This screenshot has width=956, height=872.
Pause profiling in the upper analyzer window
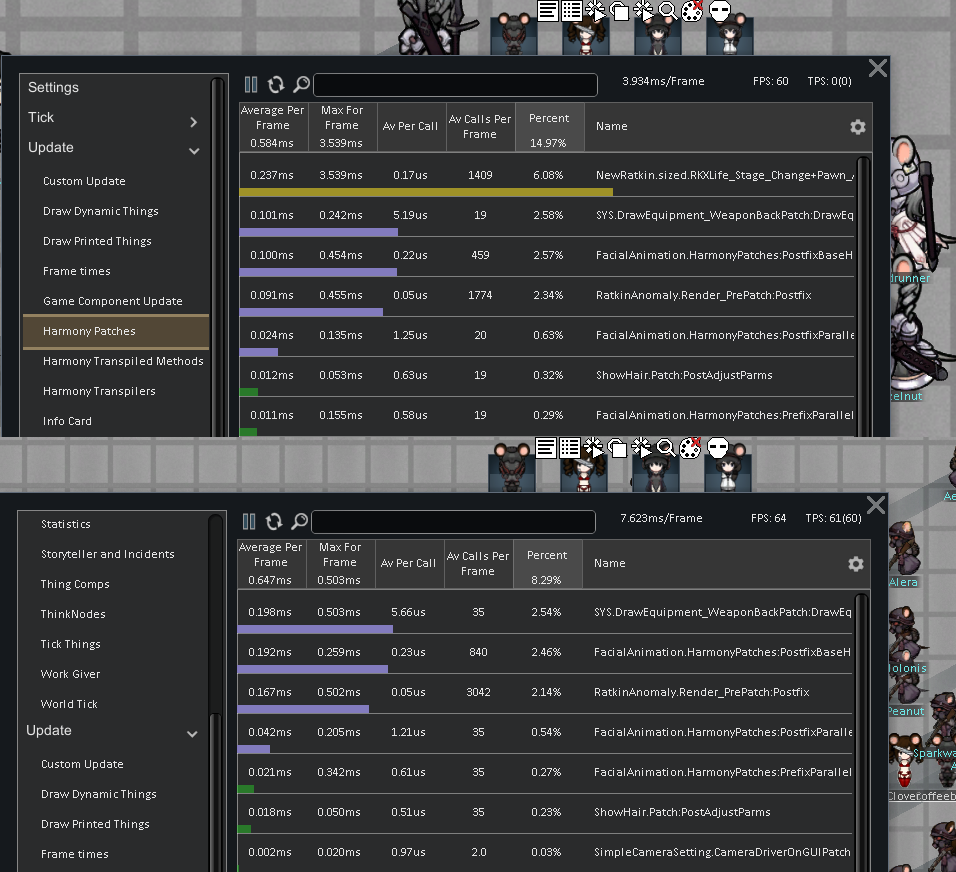251,85
